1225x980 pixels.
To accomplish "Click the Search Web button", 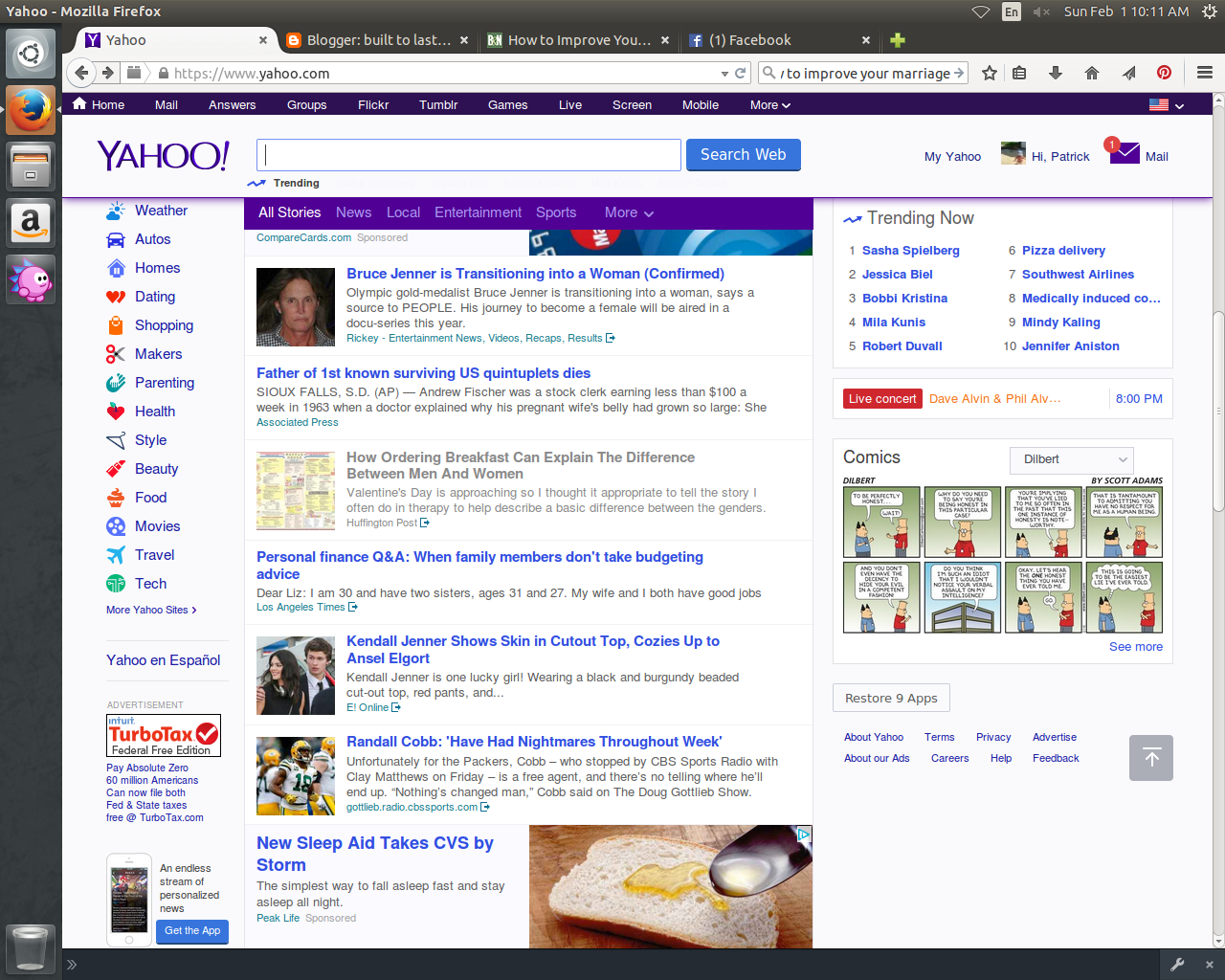I will (744, 155).
